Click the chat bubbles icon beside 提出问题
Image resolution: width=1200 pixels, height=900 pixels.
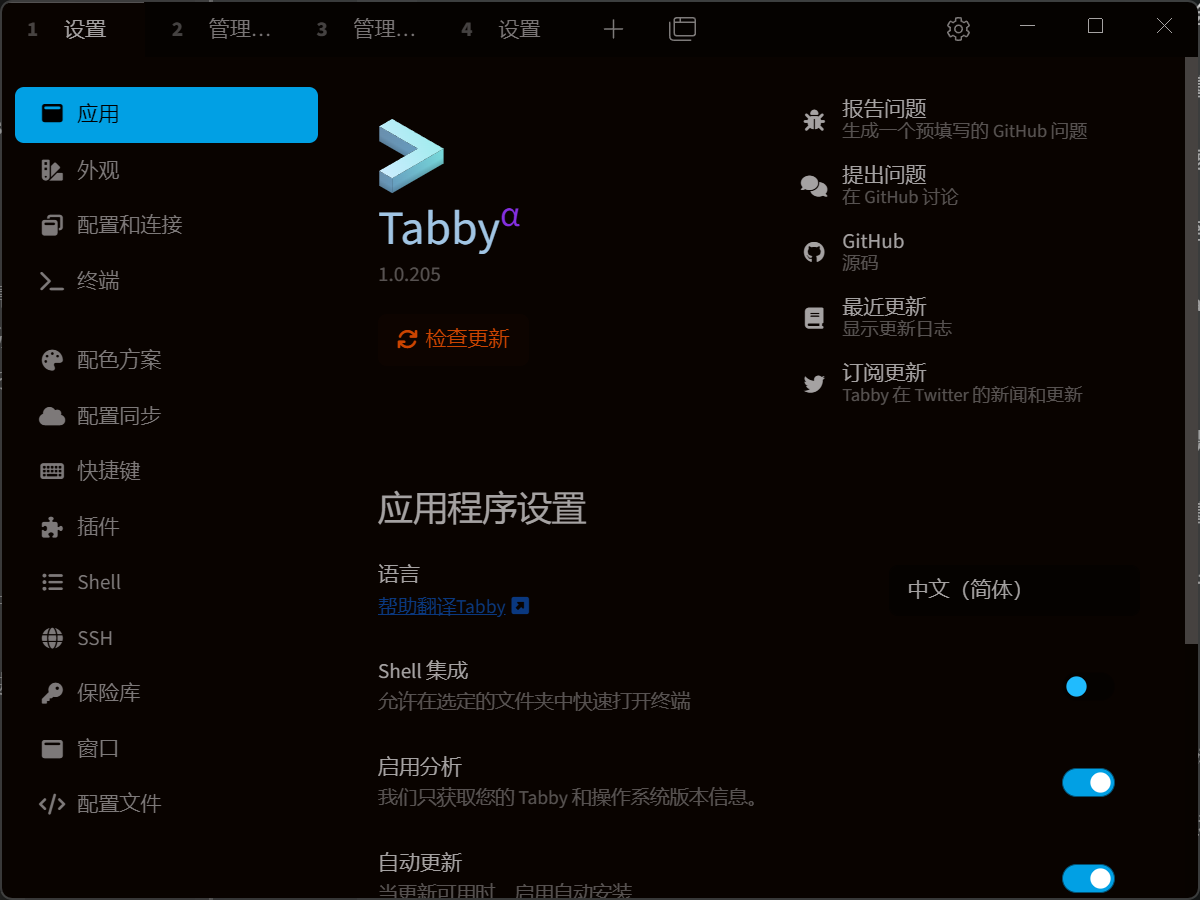[814, 186]
